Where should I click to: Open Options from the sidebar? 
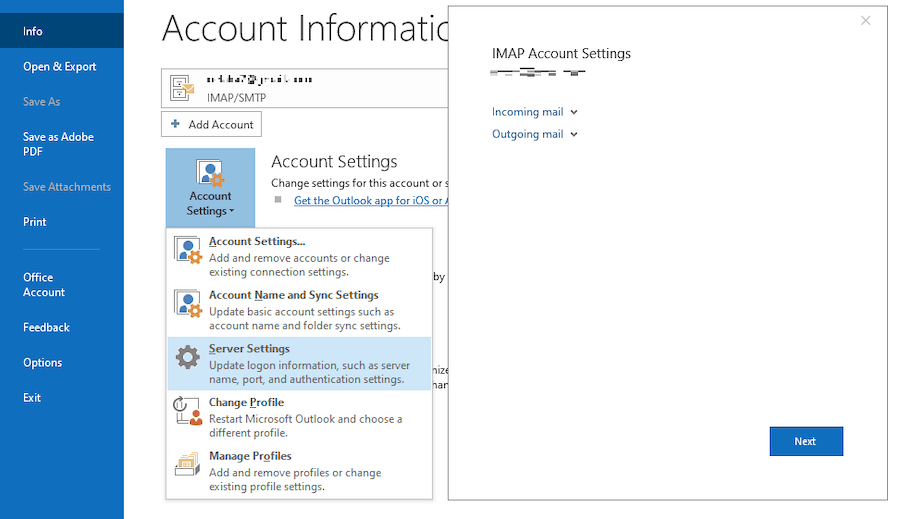point(43,363)
